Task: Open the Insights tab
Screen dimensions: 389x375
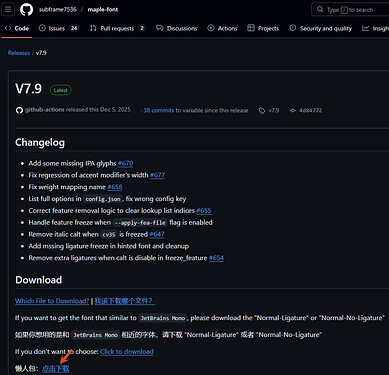Action: click(x=375, y=28)
